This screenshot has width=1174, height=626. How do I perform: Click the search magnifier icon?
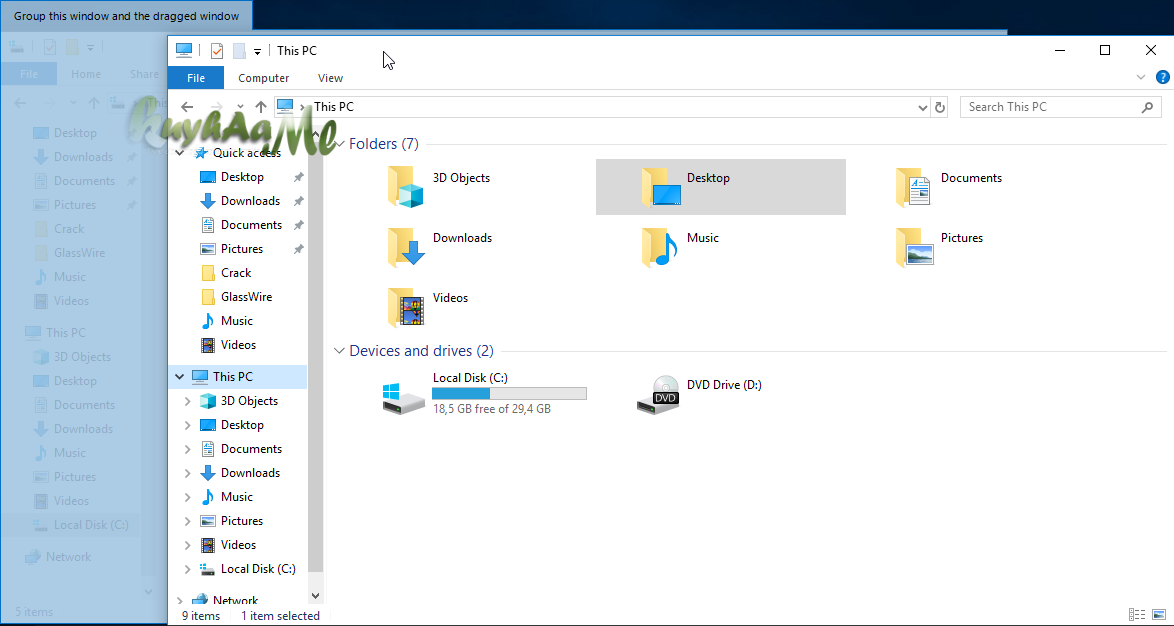[1147, 107]
